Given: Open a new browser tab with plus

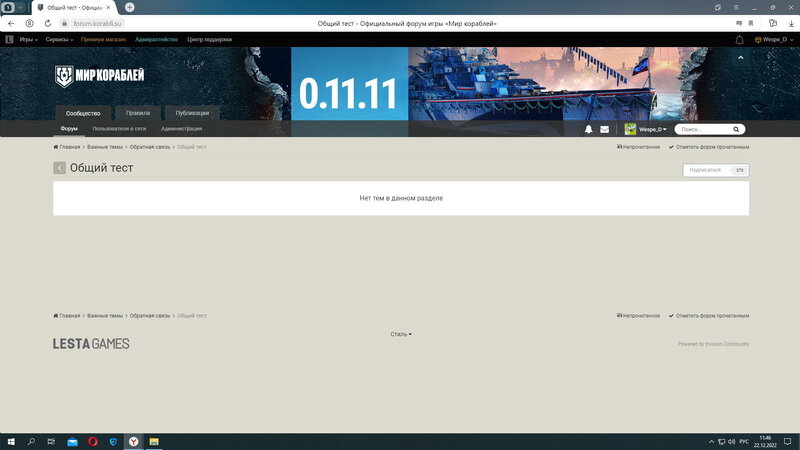Looking at the screenshot, I should coord(130,7).
